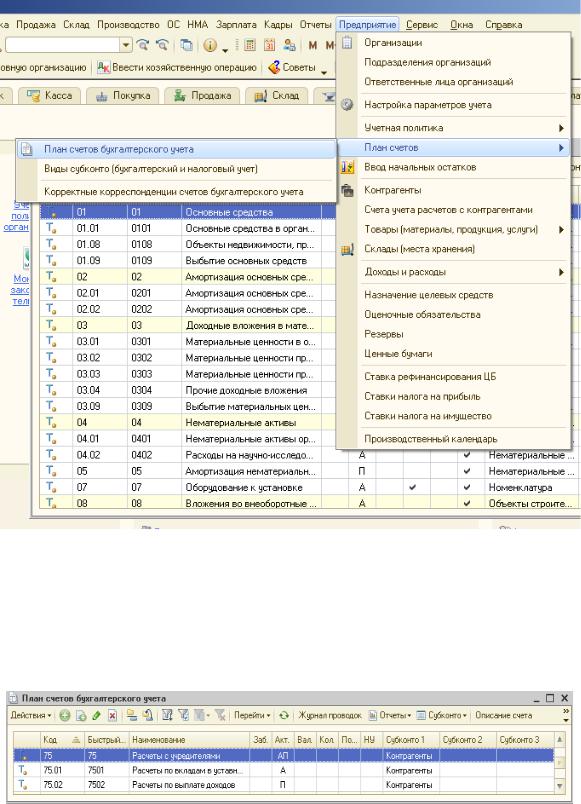Viewport: 581px width, 804px height.
Task: Click the search input field in toolbar
Action: coord(63,45)
